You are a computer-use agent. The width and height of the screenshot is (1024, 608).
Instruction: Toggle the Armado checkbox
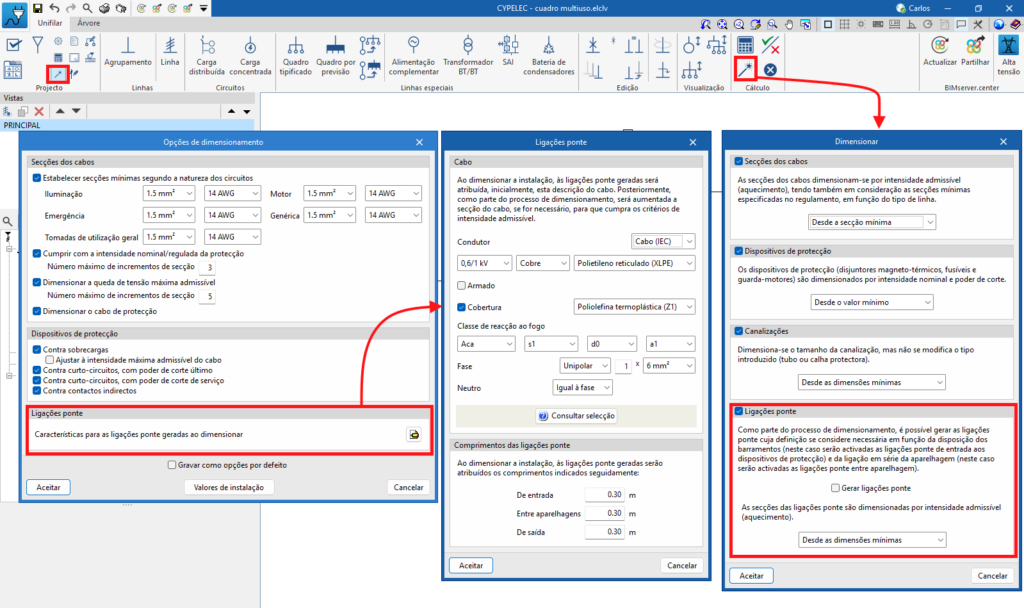[462, 285]
